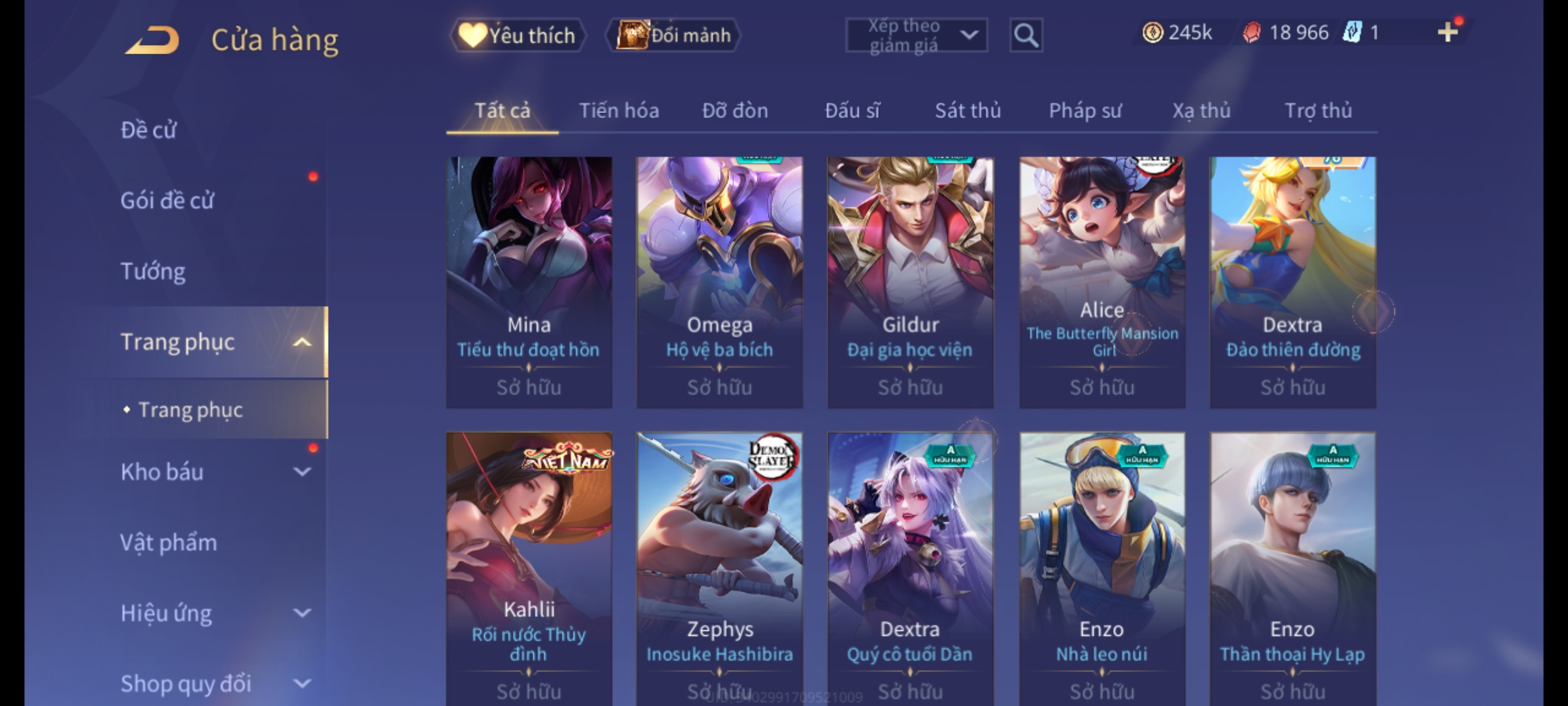This screenshot has width=1568, height=706.
Task: Switch to the Pháp sư tab
Action: coord(1085,110)
